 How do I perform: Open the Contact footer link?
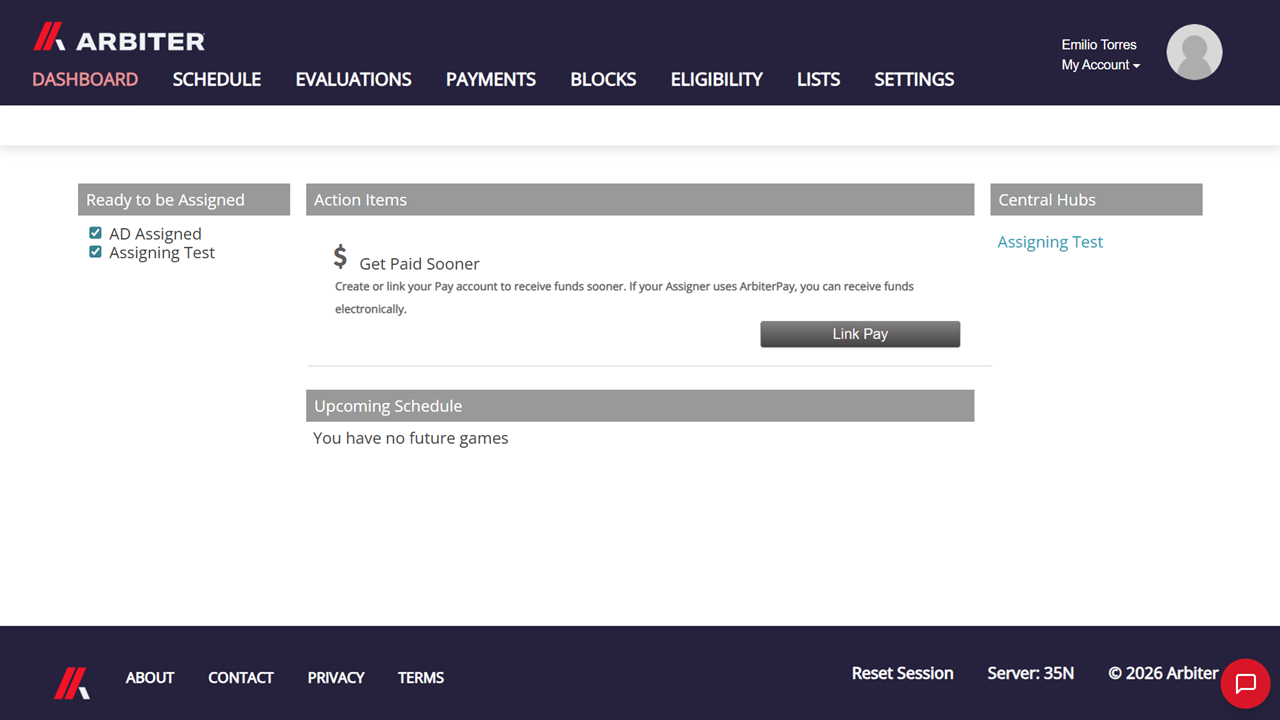[x=241, y=678]
